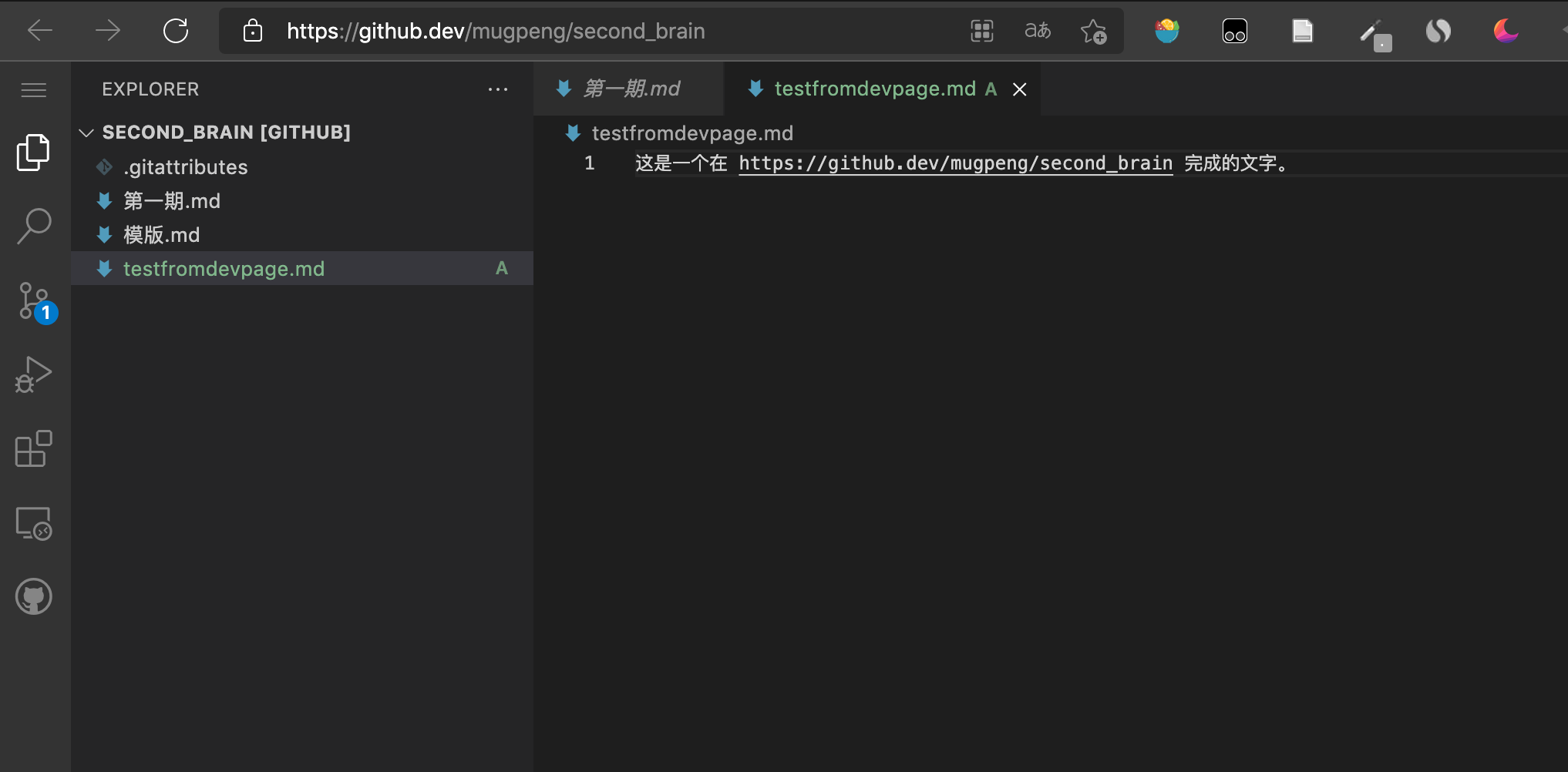Click the browser forward arrow
Image resolution: width=1568 pixels, height=772 pixels.
click(x=108, y=31)
